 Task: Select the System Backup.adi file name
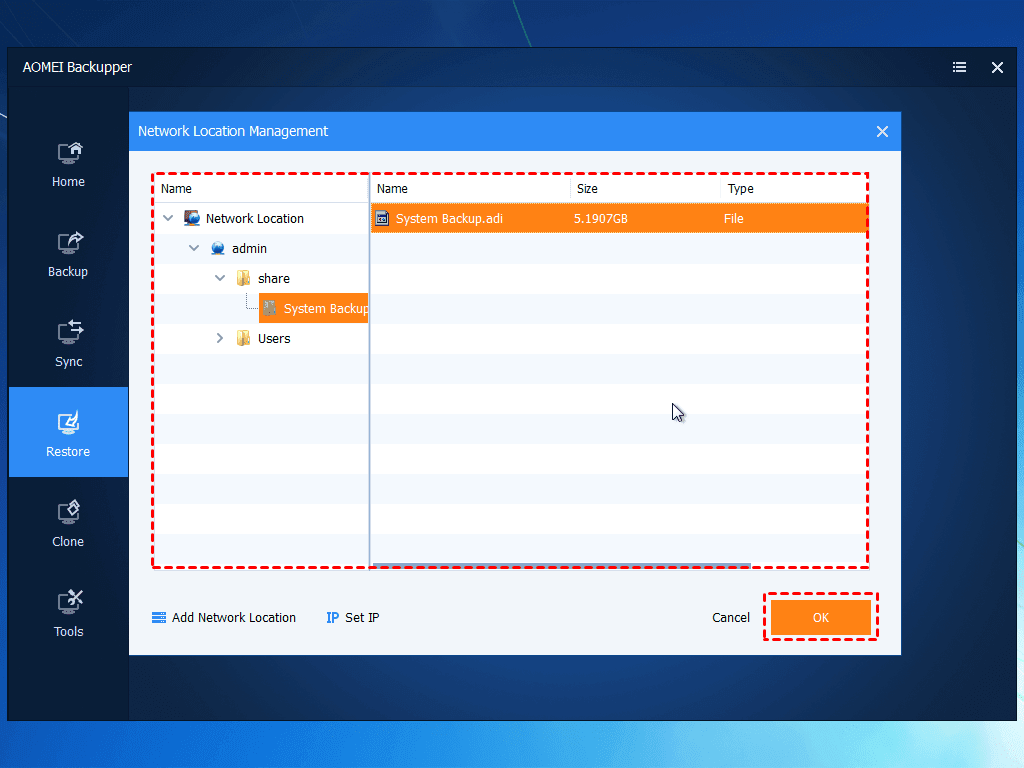tap(449, 219)
